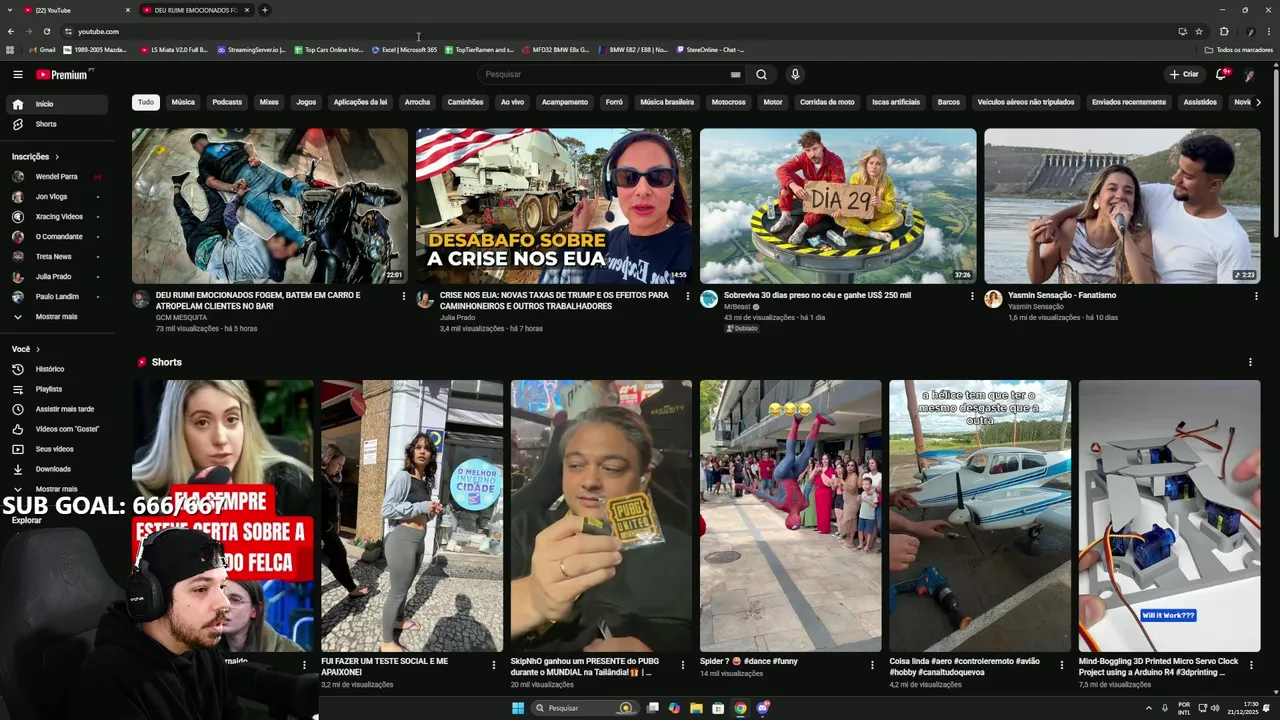Open the Você section chevron
The width and height of the screenshot is (1280, 720).
pos(38,349)
